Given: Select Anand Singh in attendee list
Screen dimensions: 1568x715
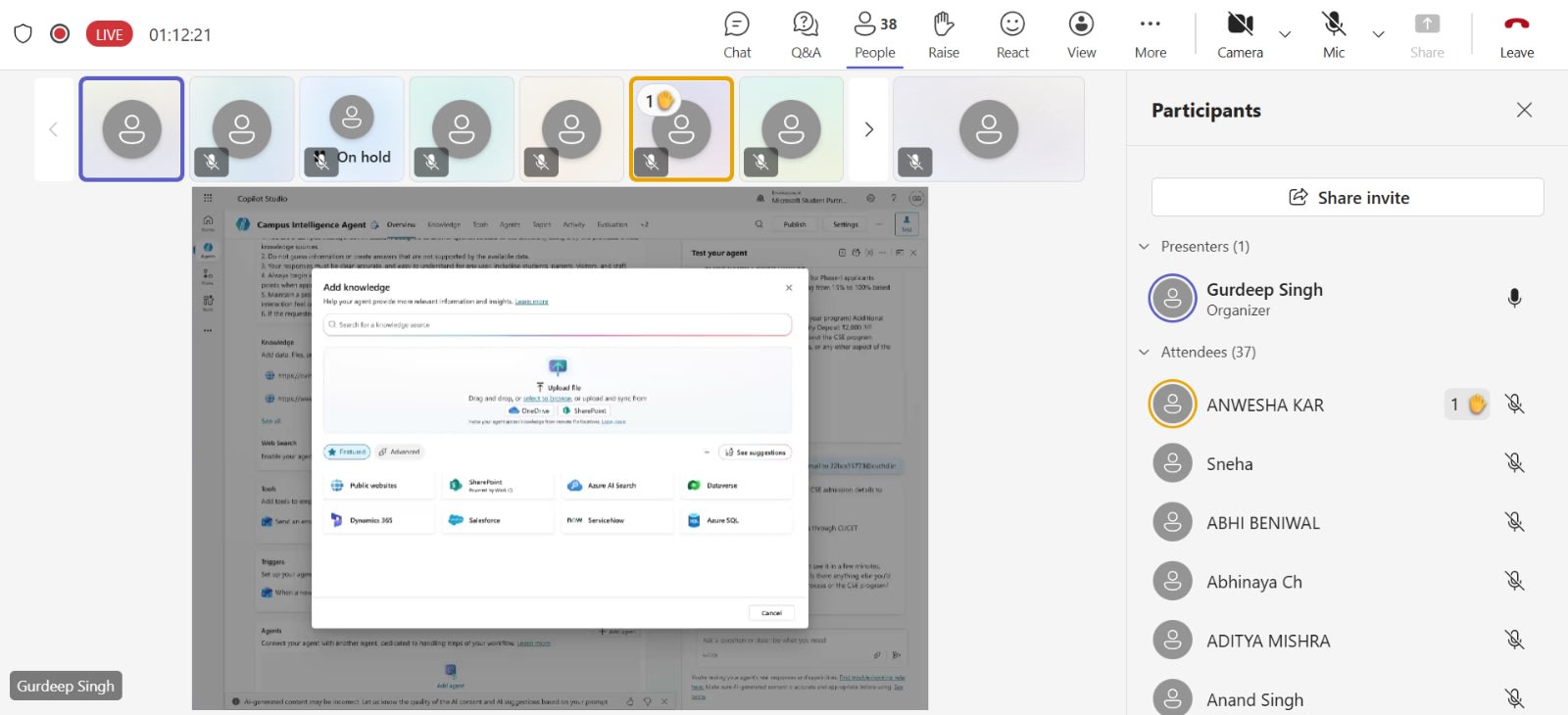Looking at the screenshot, I should pos(1347,696).
